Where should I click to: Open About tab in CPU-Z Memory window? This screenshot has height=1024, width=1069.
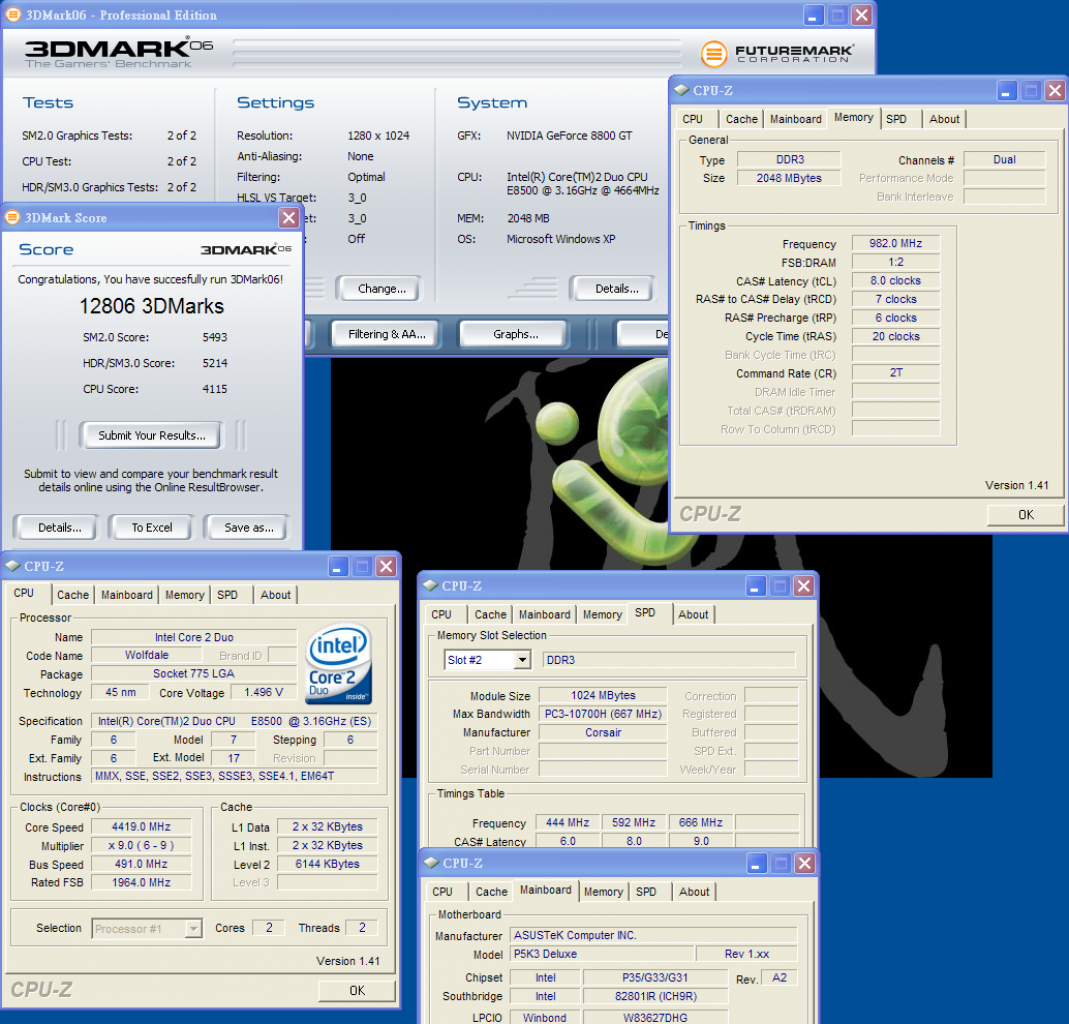944,119
